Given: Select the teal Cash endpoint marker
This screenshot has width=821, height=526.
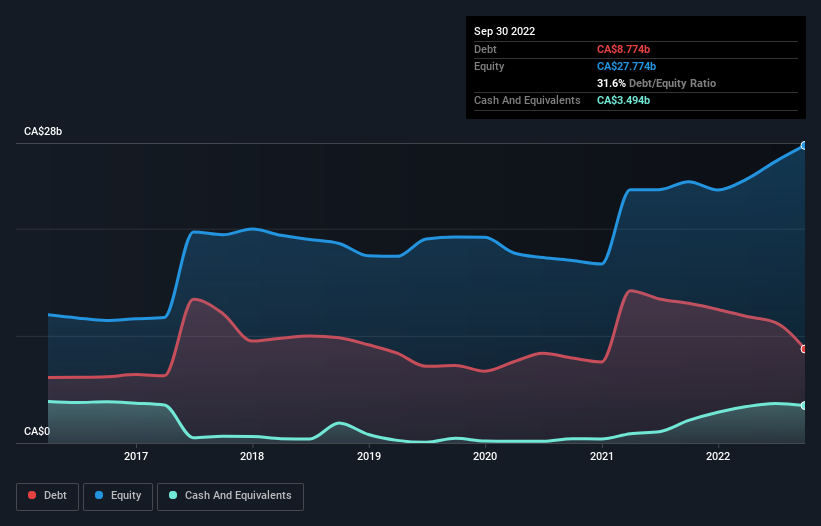Looking at the screenshot, I should click(x=804, y=406).
